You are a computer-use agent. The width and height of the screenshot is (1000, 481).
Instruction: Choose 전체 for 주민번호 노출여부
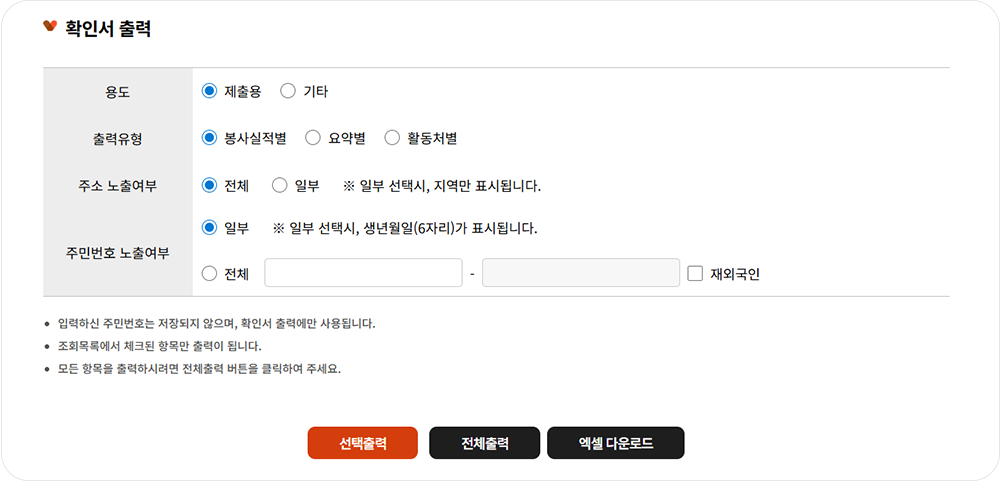click(209, 273)
